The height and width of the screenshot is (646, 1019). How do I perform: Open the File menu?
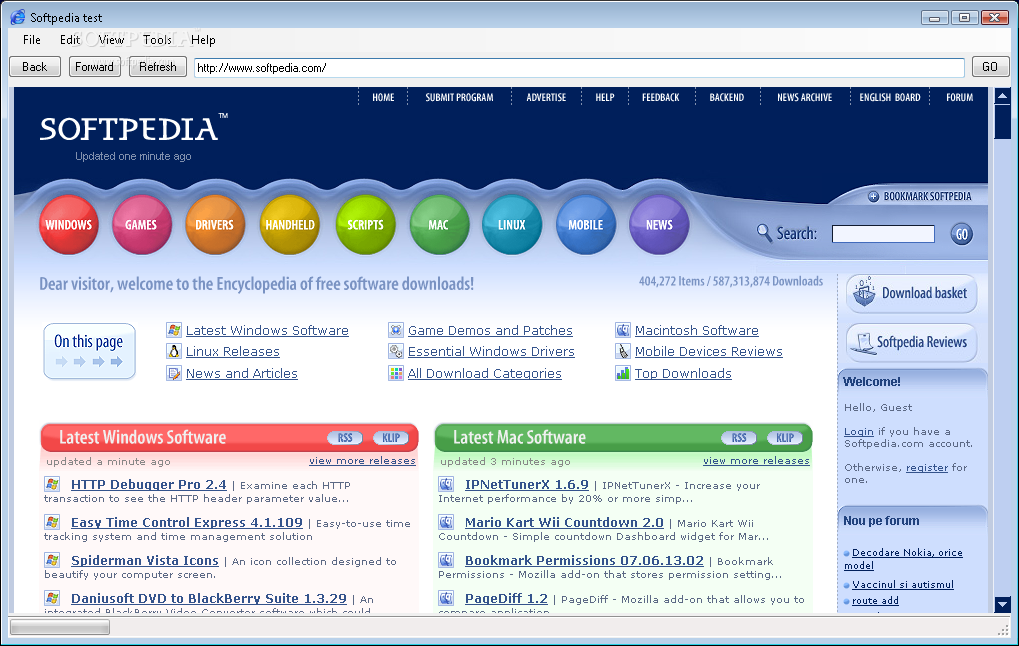click(x=31, y=40)
